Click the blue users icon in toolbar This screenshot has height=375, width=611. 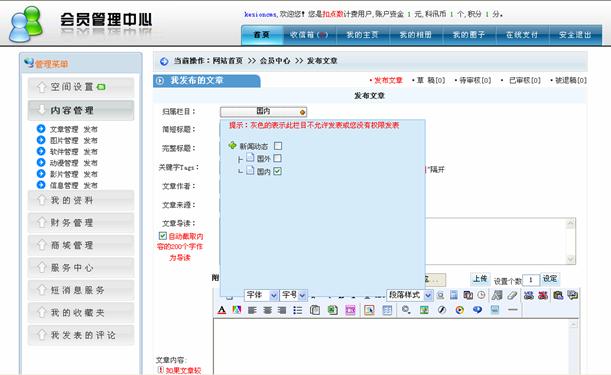pyautogui.click(x=528, y=295)
